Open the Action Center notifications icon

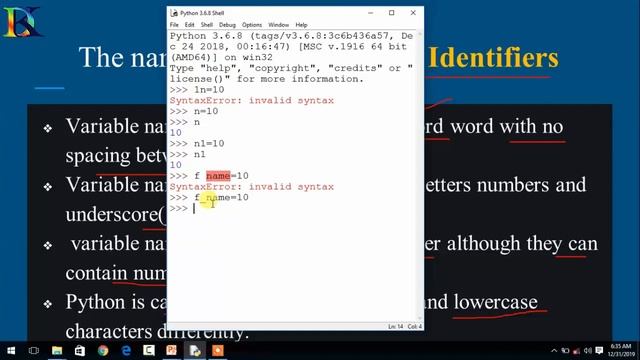[599, 351]
